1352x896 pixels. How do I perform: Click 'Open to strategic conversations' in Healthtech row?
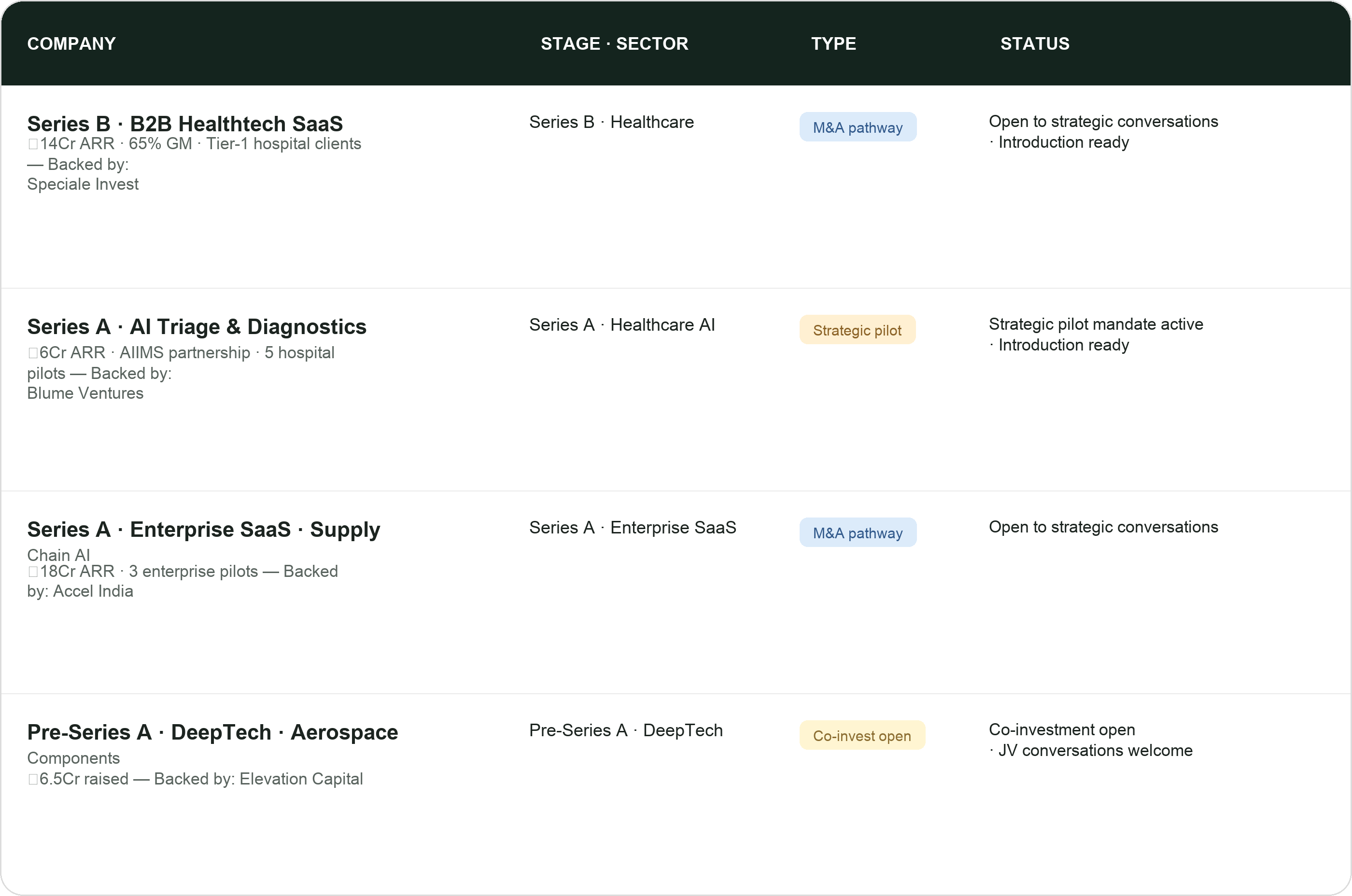[x=1103, y=121]
